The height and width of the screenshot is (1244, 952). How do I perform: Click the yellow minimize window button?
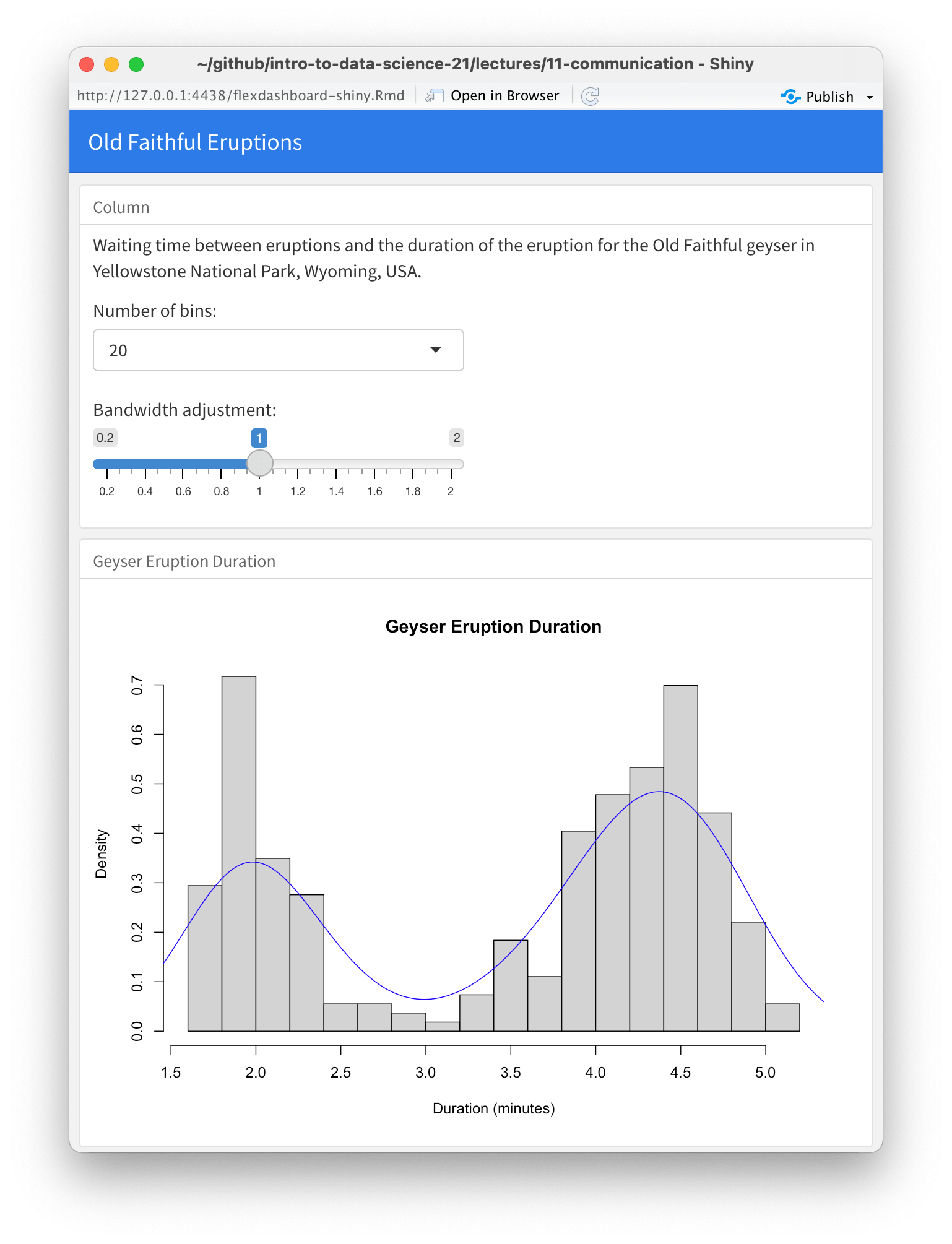coord(112,64)
